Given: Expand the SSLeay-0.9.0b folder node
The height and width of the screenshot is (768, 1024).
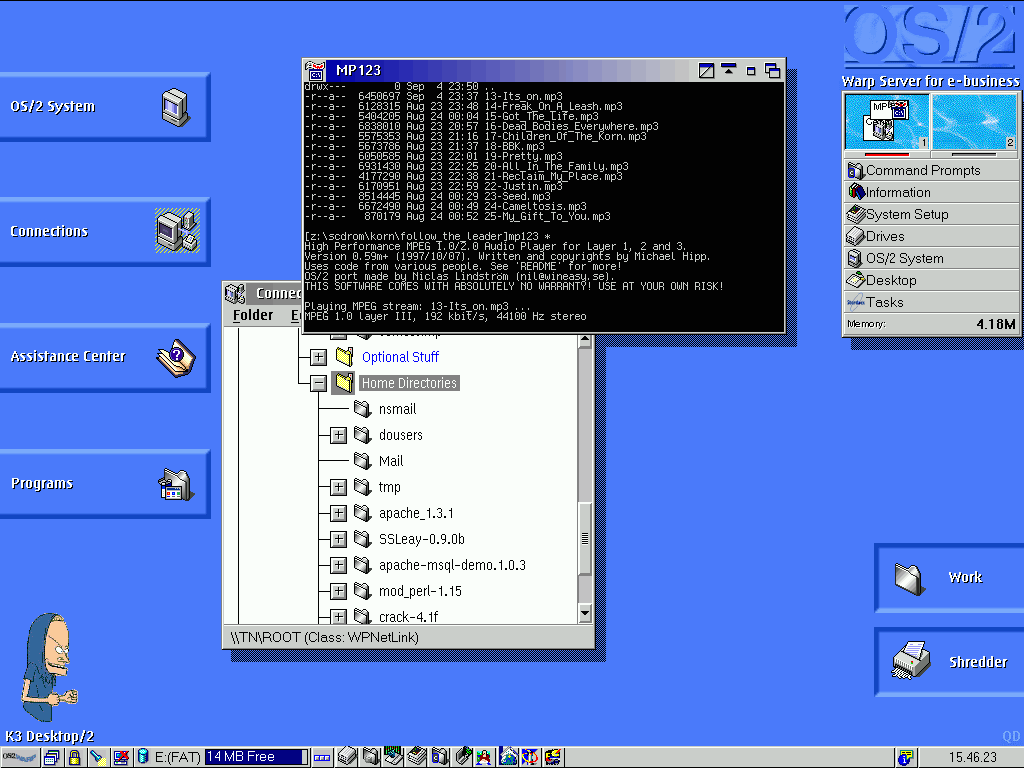Looking at the screenshot, I should (338, 539).
